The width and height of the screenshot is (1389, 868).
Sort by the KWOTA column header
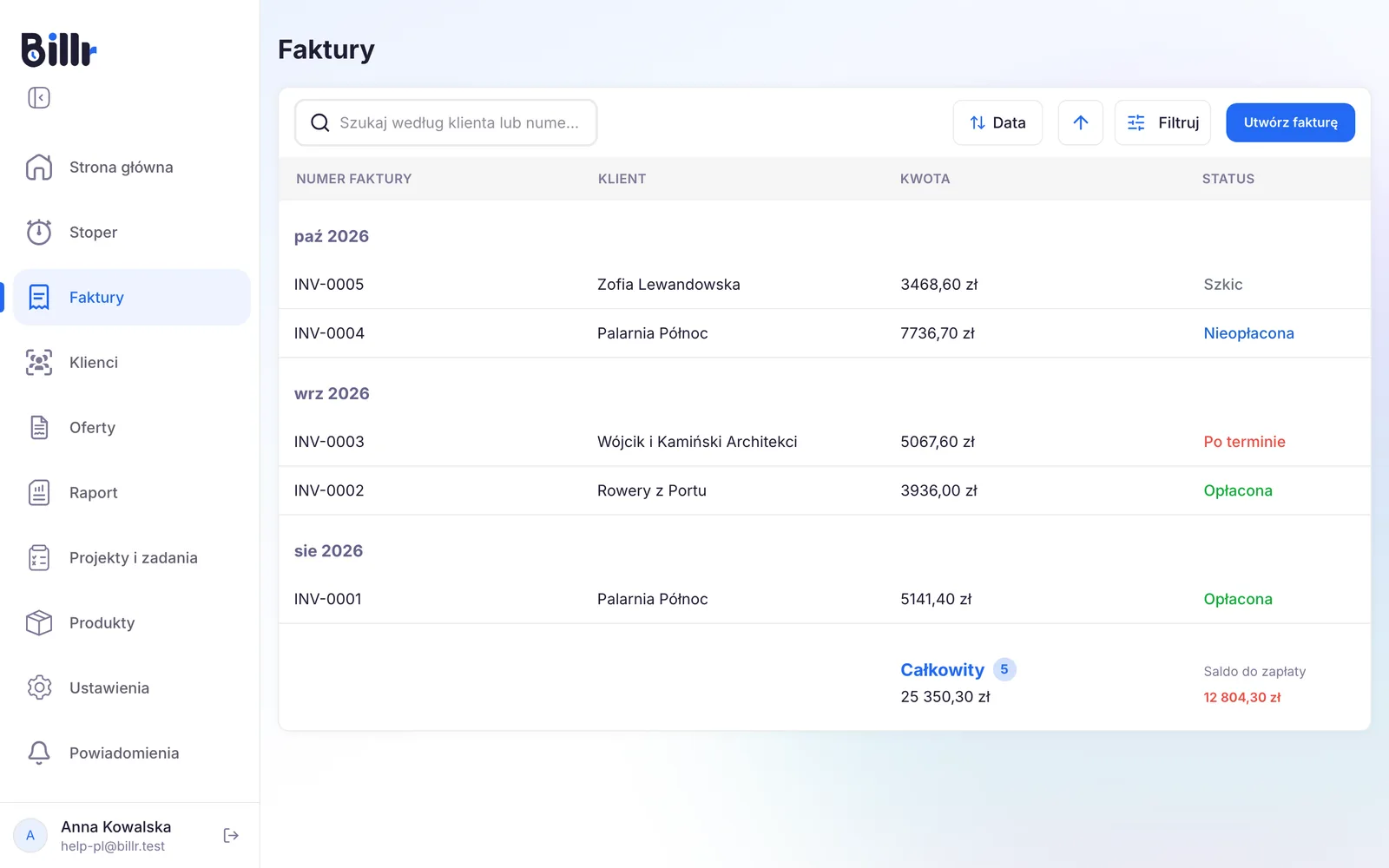tap(925, 179)
